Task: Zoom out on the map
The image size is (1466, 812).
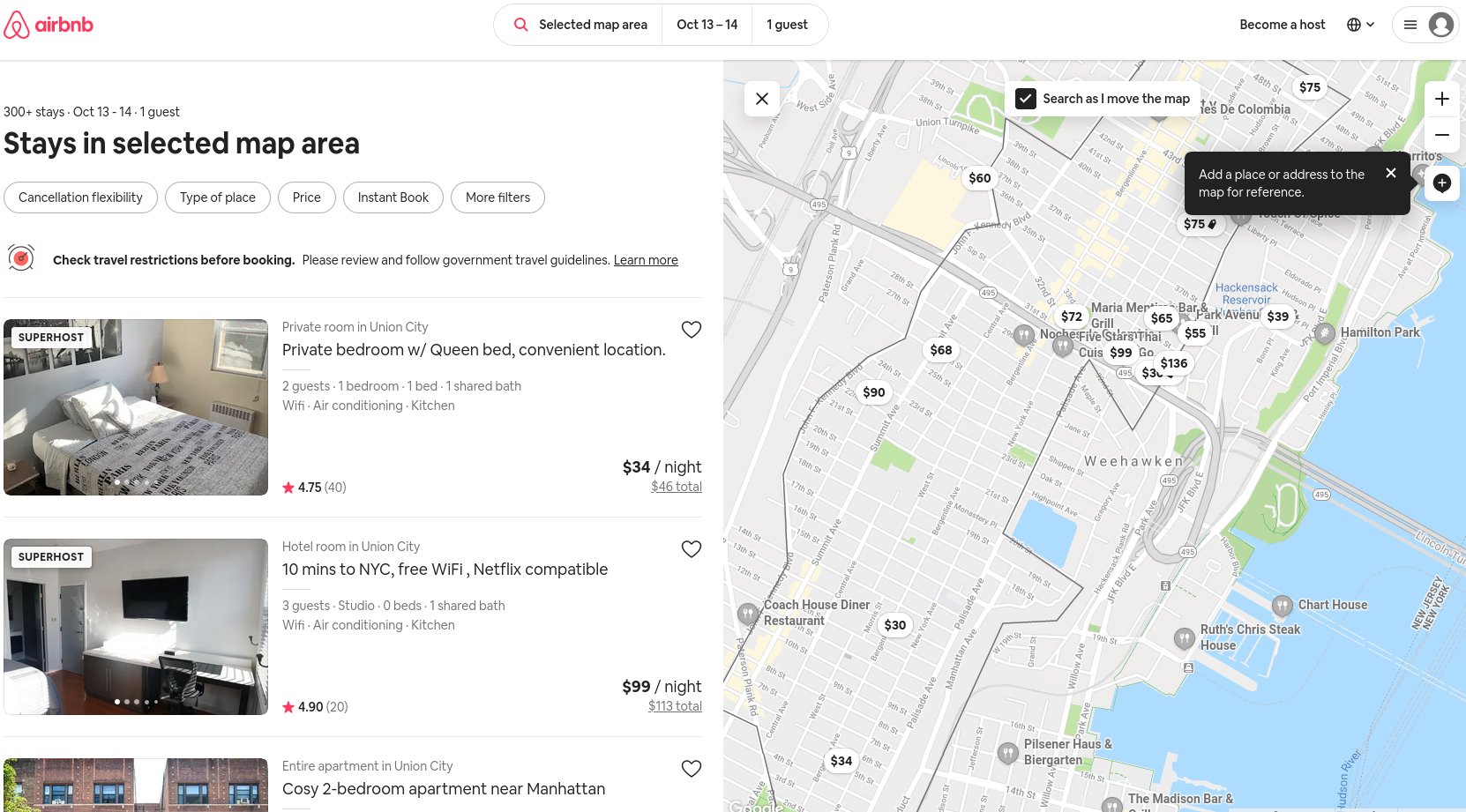Action: tap(1442, 135)
